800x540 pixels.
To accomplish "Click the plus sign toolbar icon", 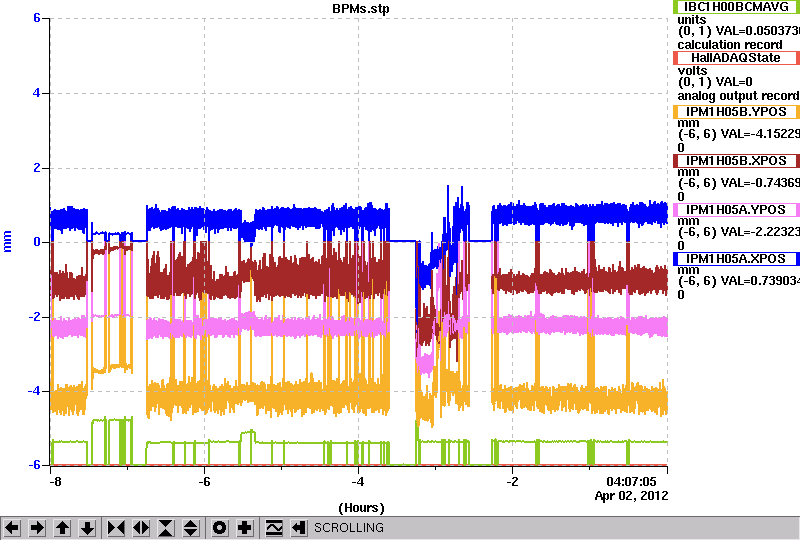I will tap(244, 528).
